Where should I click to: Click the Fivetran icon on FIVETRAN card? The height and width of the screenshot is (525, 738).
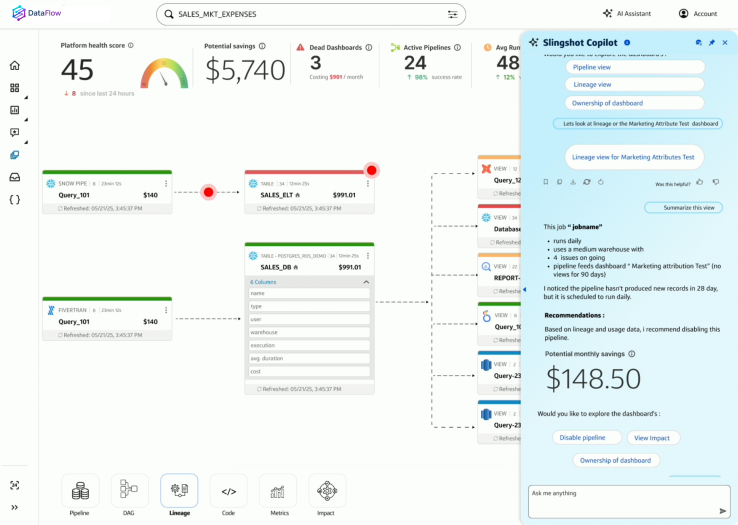click(51, 310)
